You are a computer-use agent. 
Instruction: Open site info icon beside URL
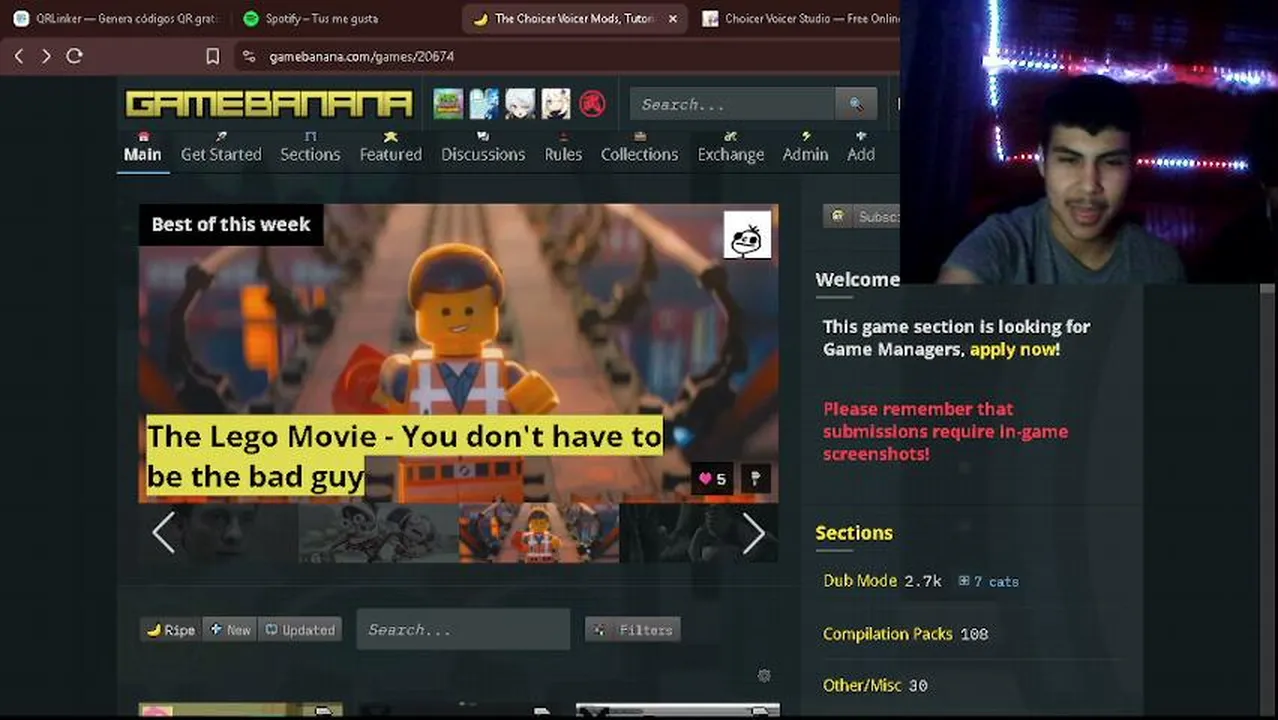tap(249, 57)
